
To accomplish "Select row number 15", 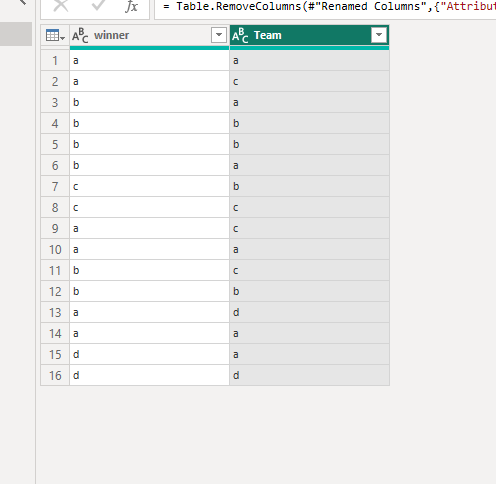I will pyautogui.click(x=55, y=355).
